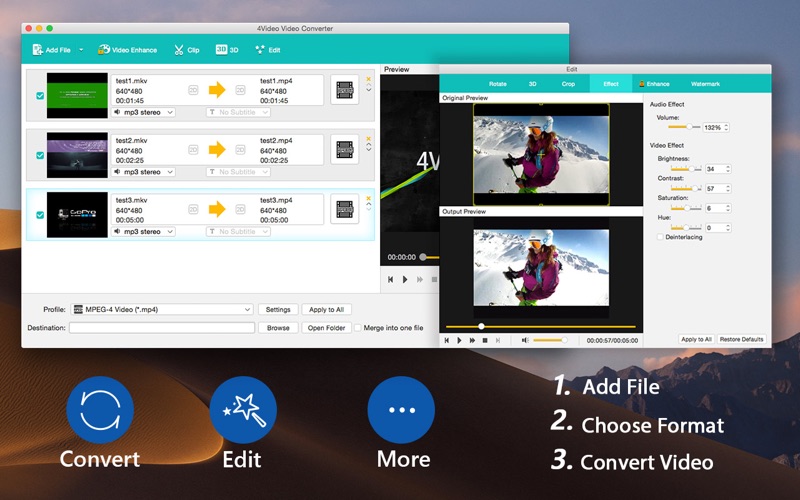Switch to the Enhance tab
The width and height of the screenshot is (800, 500).
tap(654, 84)
